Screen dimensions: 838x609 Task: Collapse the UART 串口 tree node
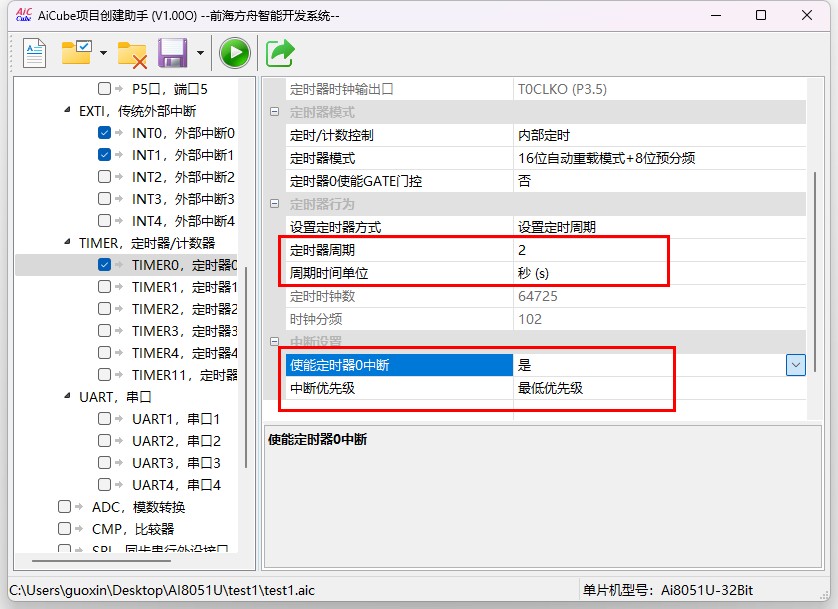pyautogui.click(x=67, y=396)
